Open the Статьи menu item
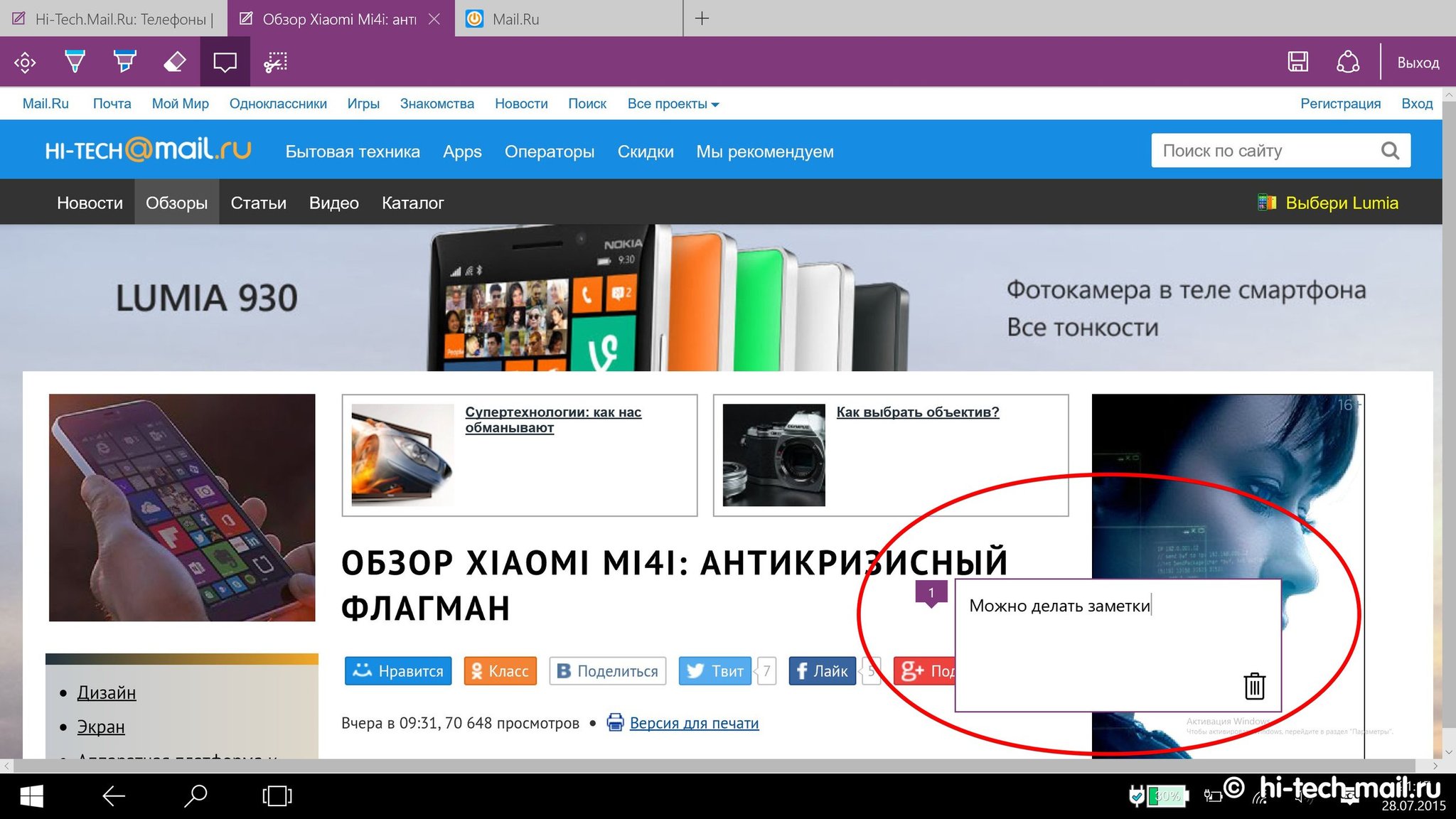This screenshot has height=819, width=1456. pos(258,203)
